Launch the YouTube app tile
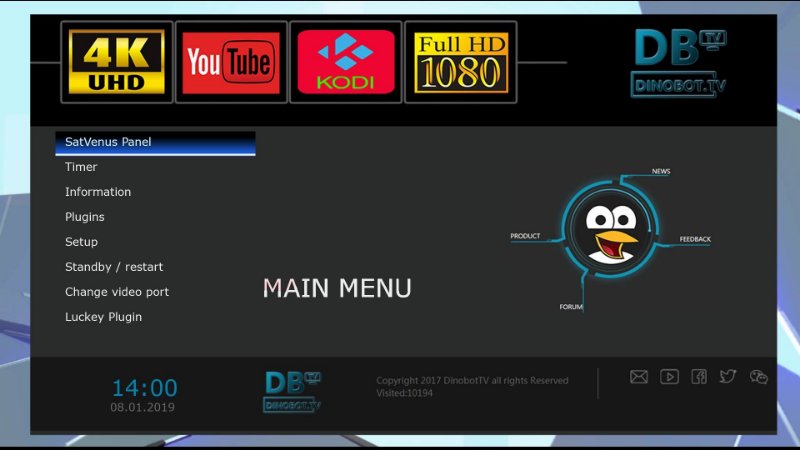Image resolution: width=800 pixels, height=450 pixels. click(x=231, y=62)
